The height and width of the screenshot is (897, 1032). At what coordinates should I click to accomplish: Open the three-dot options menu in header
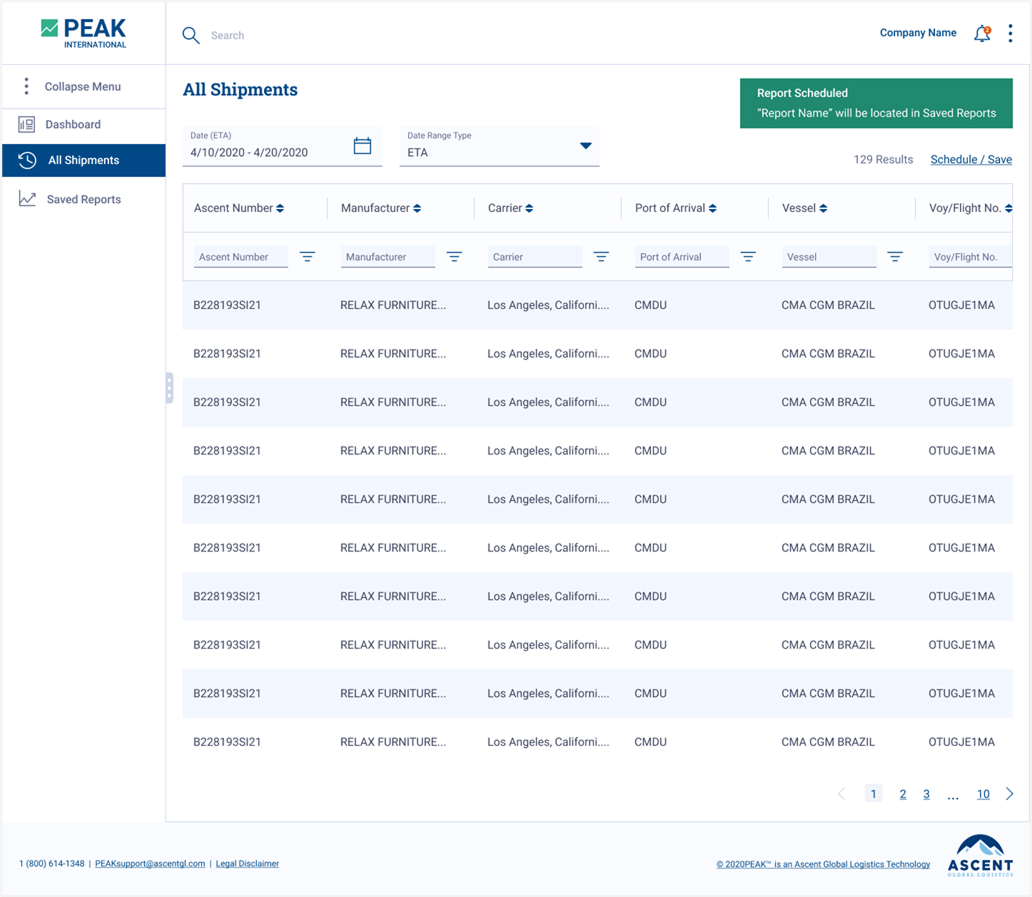1010,34
